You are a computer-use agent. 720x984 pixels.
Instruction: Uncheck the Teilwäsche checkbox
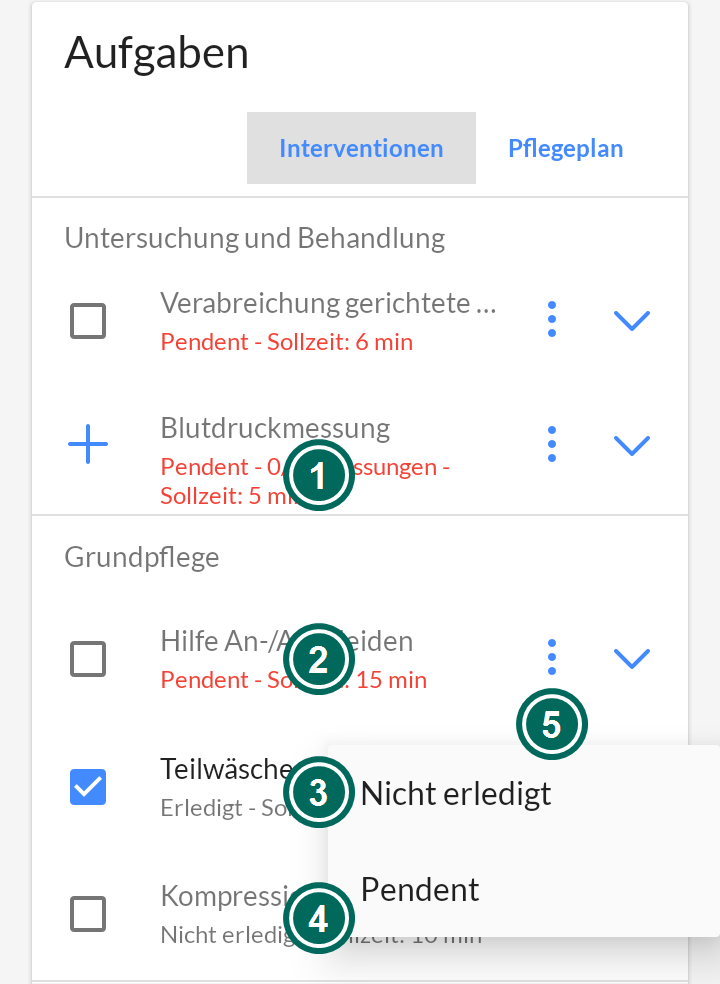pos(88,786)
